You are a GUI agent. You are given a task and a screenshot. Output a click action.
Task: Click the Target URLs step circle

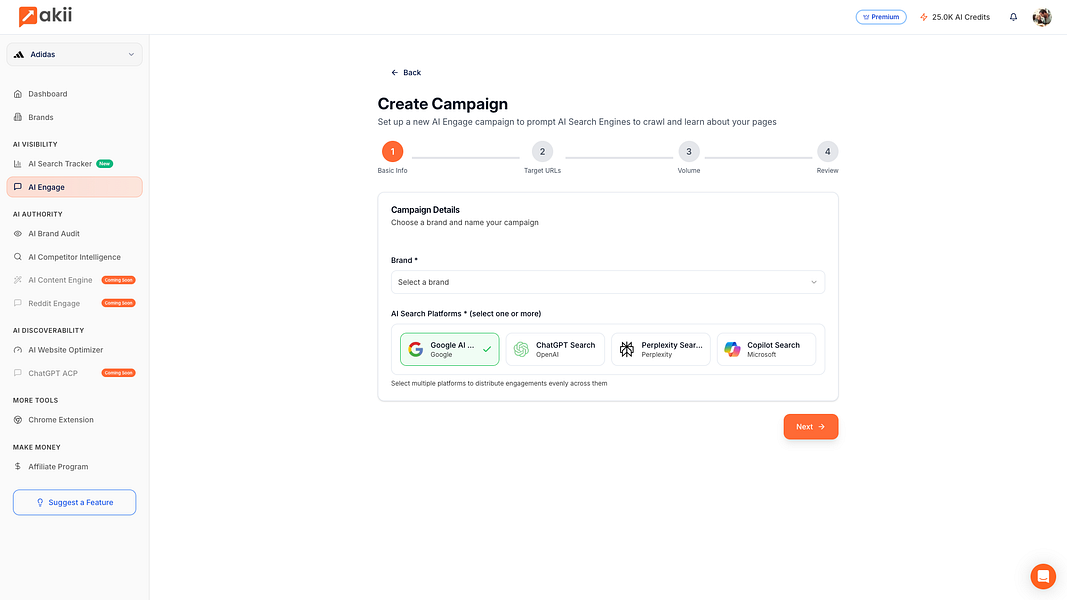(x=542, y=151)
